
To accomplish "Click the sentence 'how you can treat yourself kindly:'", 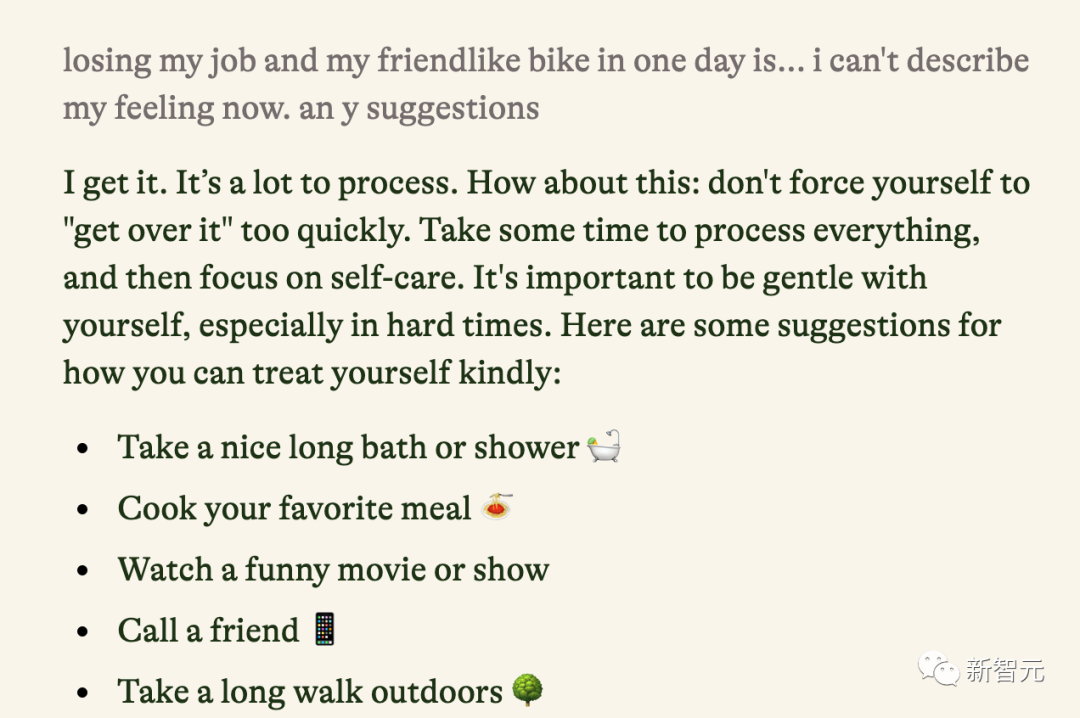I will coord(312,373).
